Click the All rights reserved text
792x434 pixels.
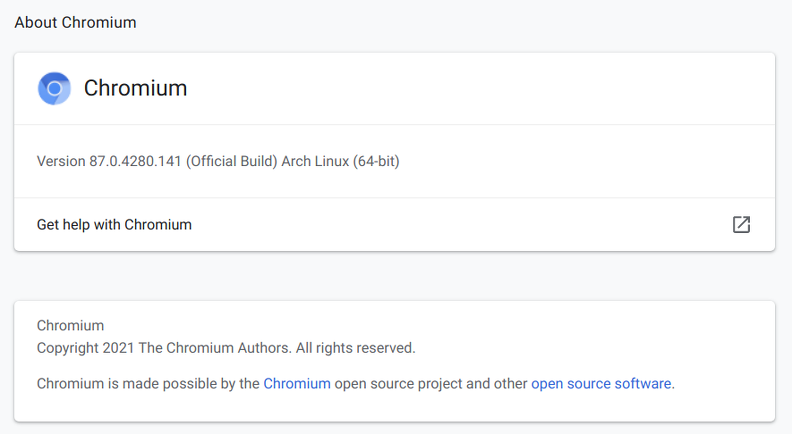pyautogui.click(x=356, y=348)
